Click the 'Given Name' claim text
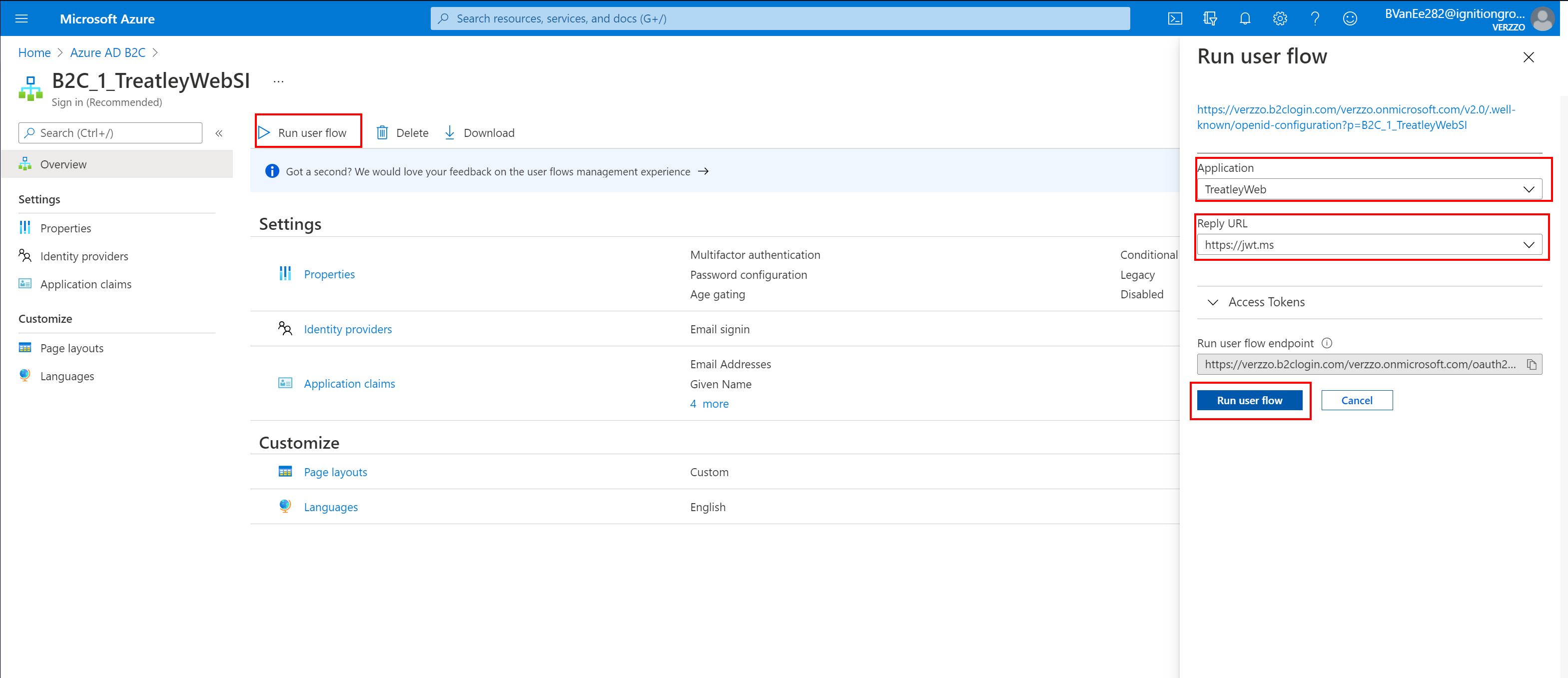 pos(721,385)
